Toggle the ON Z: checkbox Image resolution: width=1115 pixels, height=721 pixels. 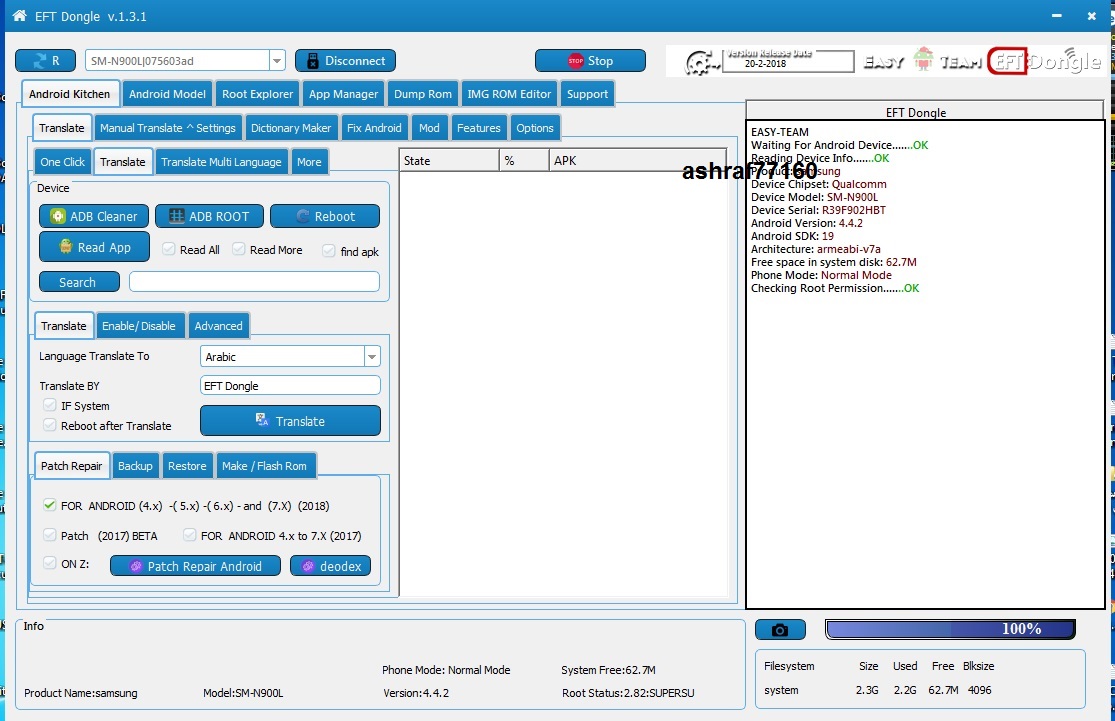click(x=49, y=563)
